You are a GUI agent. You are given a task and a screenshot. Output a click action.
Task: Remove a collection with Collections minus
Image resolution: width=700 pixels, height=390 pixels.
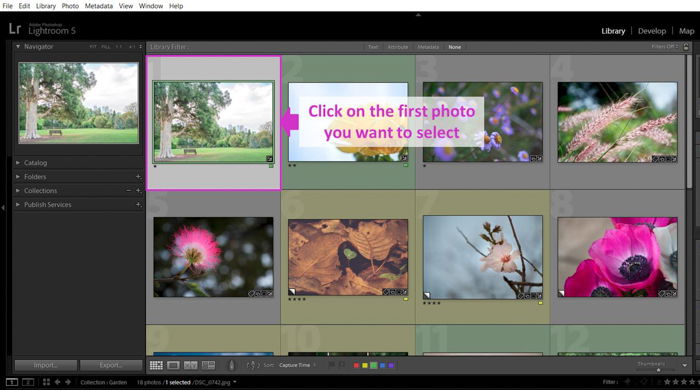pyautogui.click(x=129, y=191)
